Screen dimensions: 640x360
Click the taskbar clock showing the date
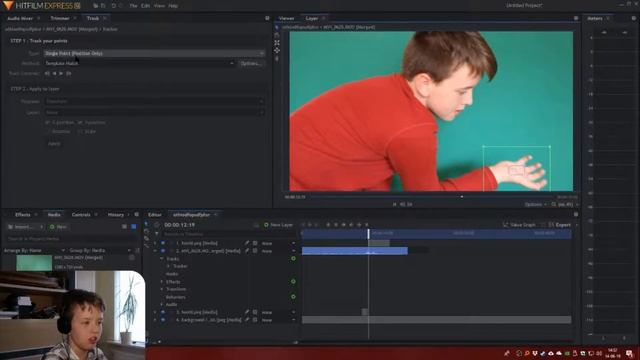[x=613, y=353]
